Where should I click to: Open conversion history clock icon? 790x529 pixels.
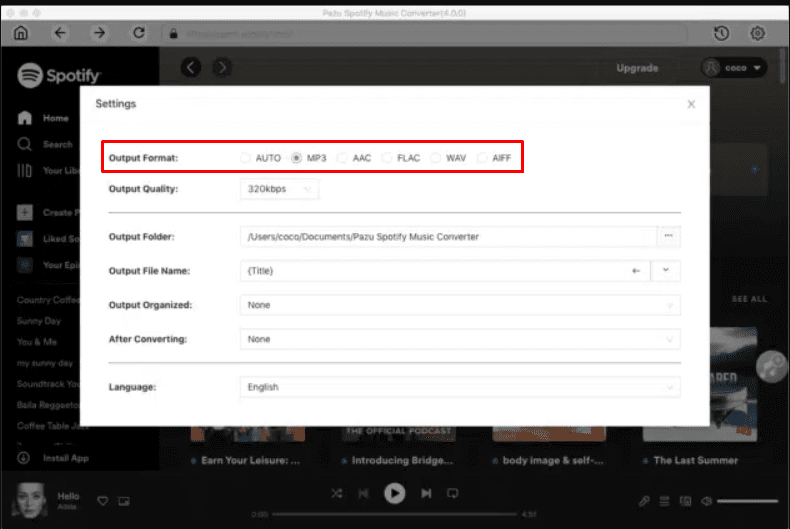pos(721,33)
